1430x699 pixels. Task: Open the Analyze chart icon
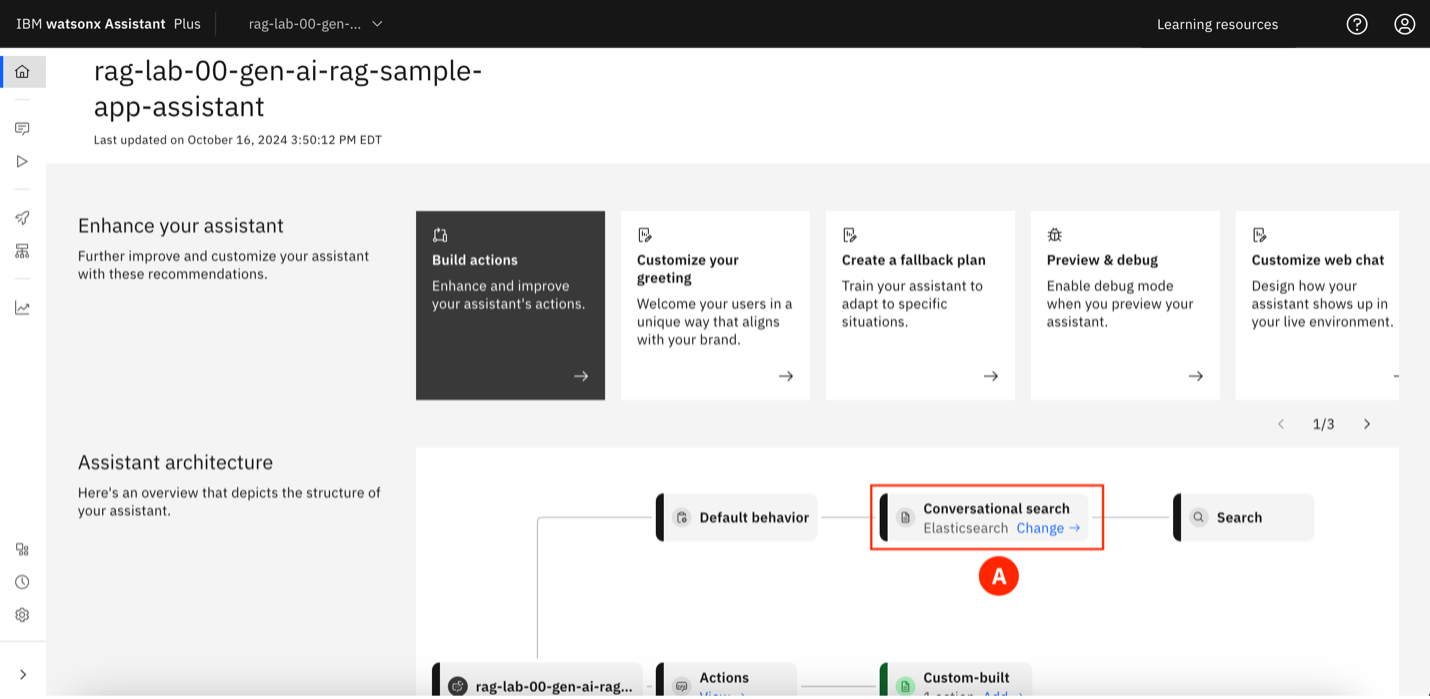(x=22, y=308)
